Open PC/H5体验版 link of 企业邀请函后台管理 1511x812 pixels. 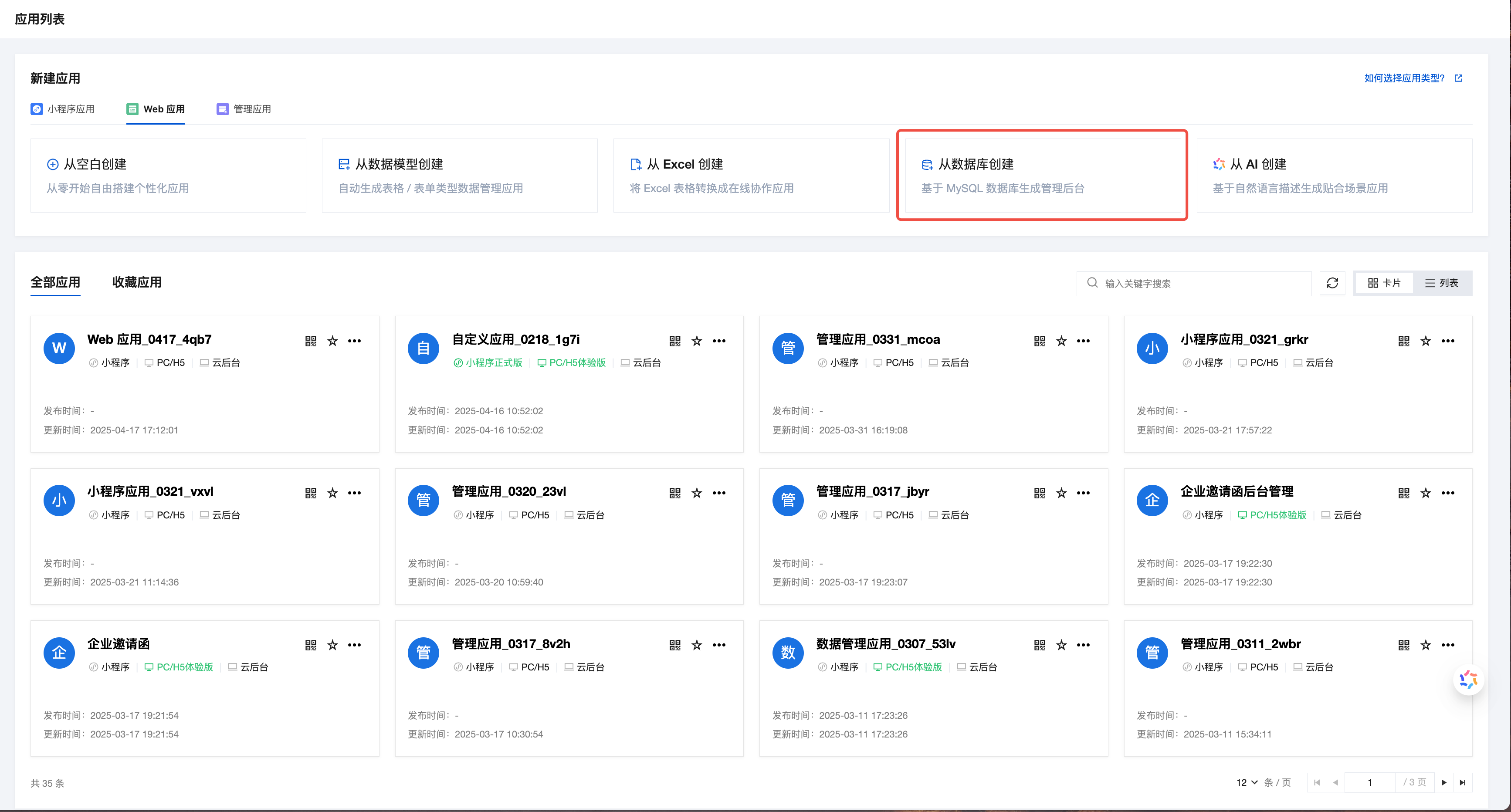[1272, 515]
